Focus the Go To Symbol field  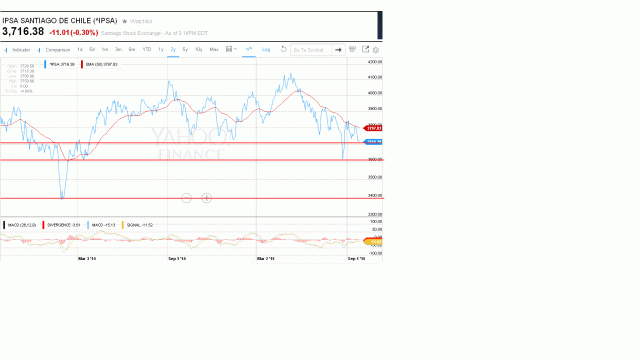coord(311,50)
